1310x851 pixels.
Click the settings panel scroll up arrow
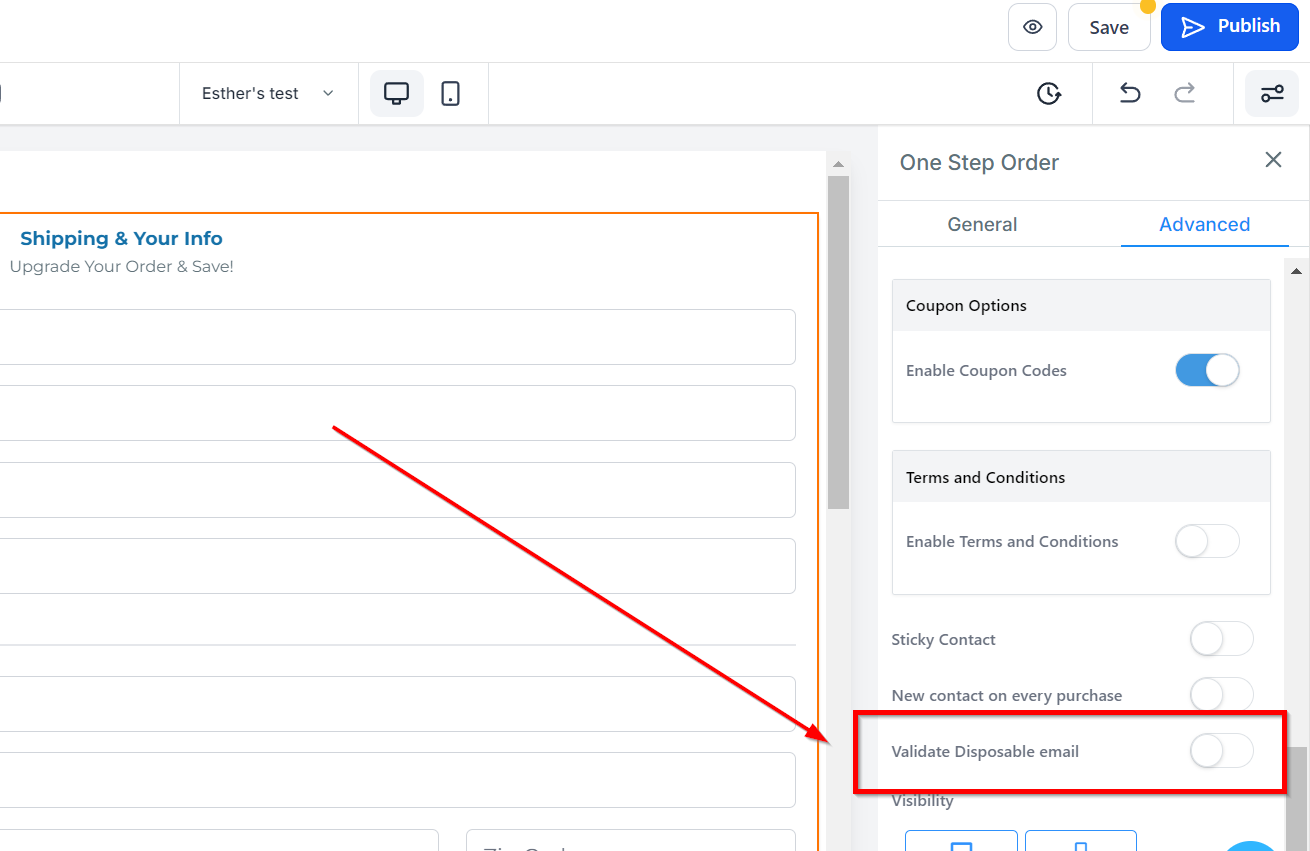coord(1296,271)
